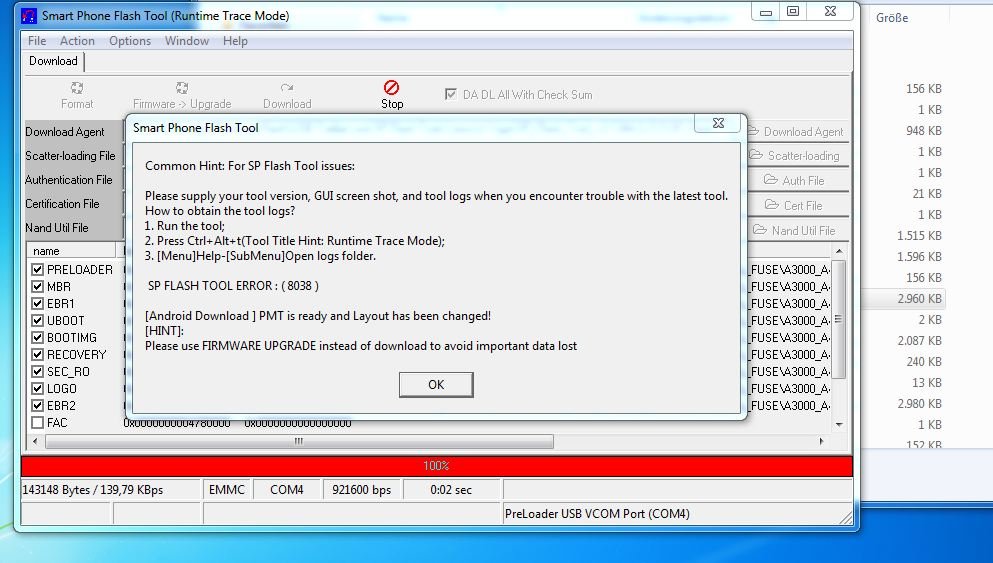Screen dimensions: 993x563
Task: Open the Auth File folder button
Action: (798, 180)
